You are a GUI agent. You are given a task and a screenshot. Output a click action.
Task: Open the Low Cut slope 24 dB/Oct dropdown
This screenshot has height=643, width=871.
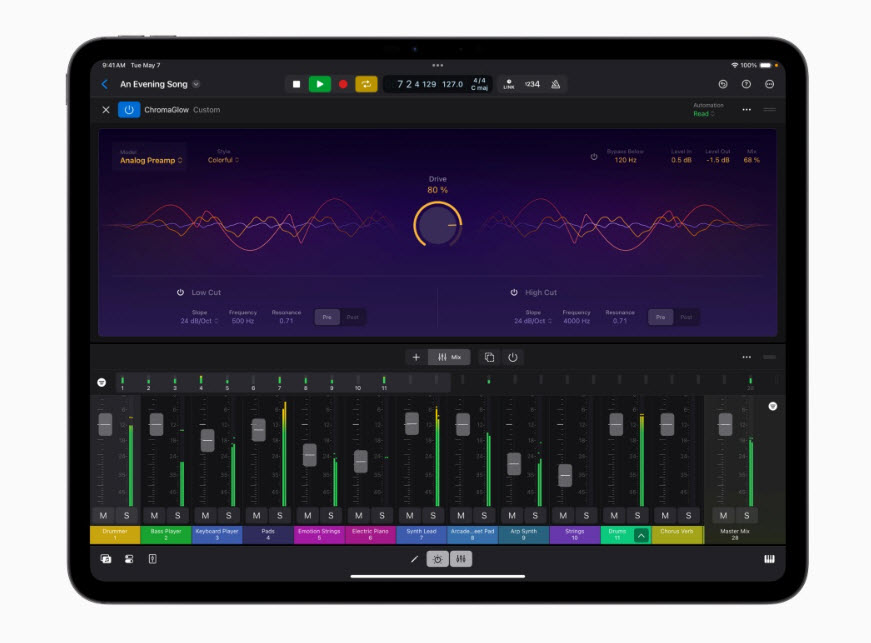click(199, 321)
